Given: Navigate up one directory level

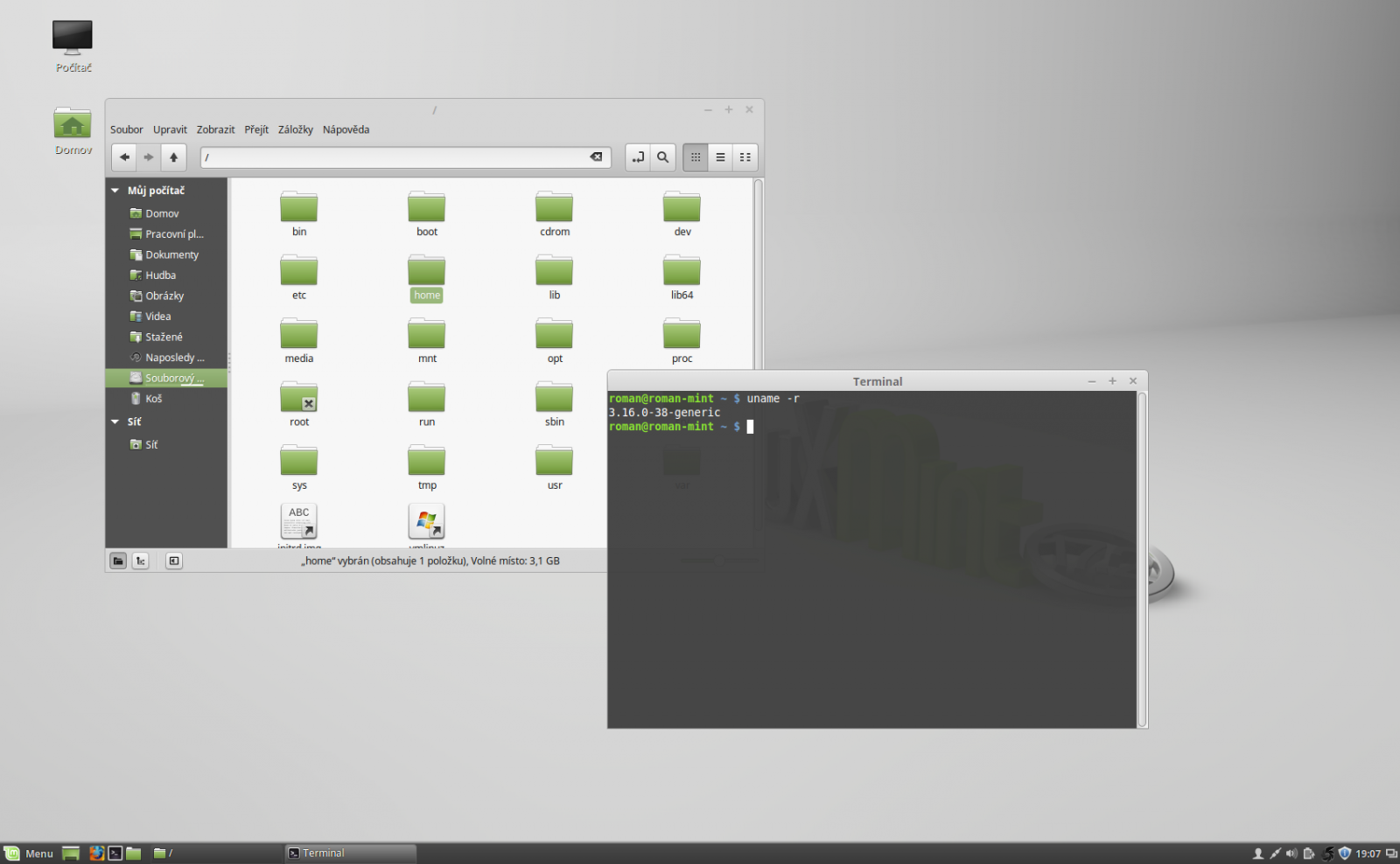Looking at the screenshot, I should [173, 157].
